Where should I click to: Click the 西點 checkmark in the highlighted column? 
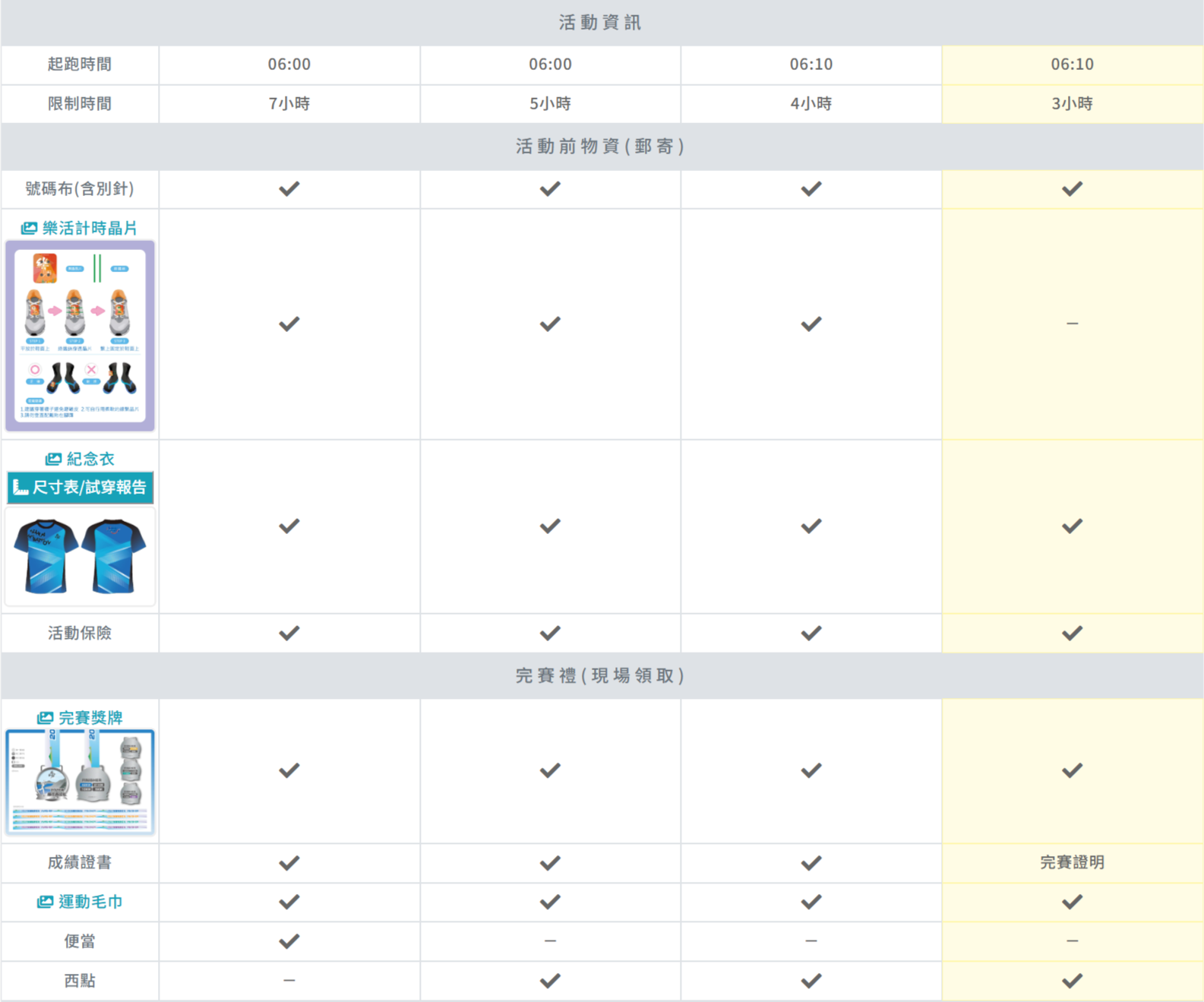(1072, 981)
